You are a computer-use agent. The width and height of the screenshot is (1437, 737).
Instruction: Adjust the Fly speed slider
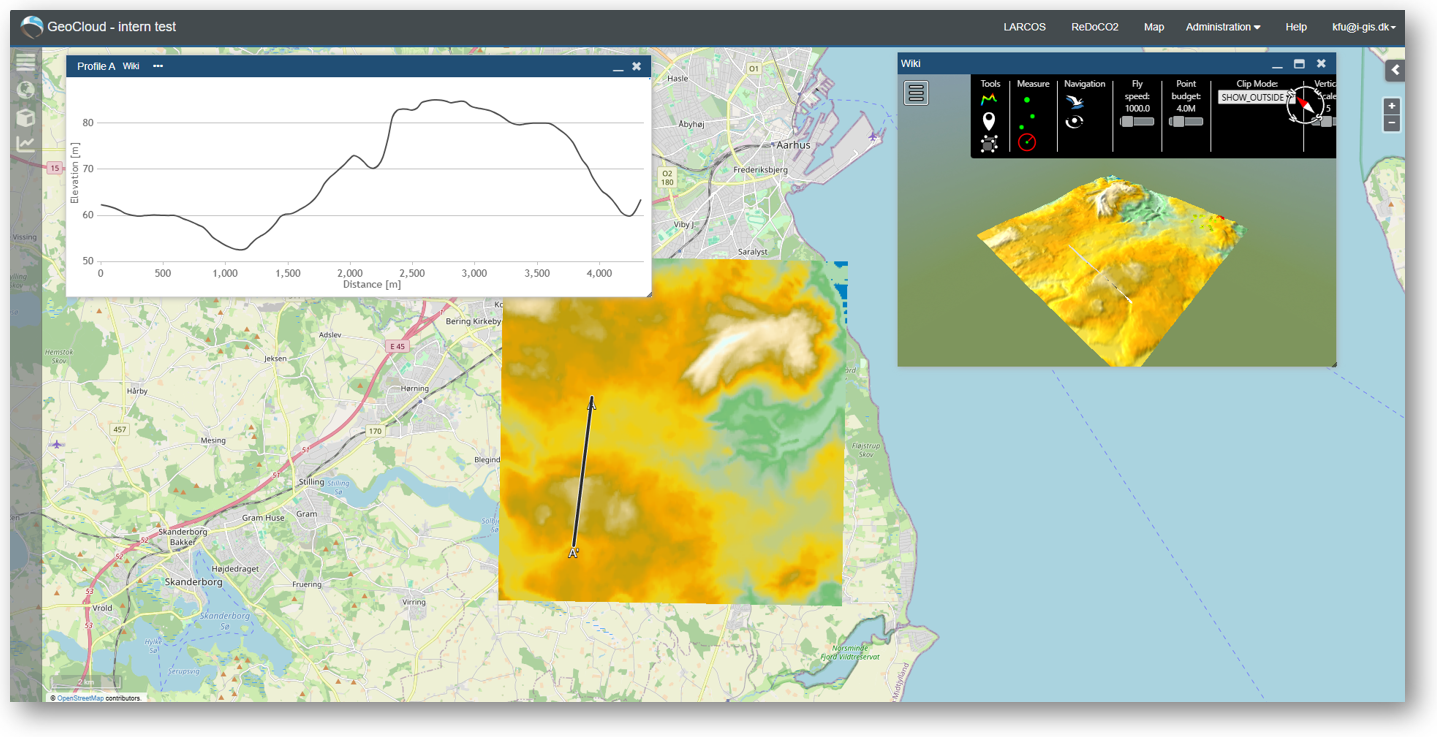(1137, 121)
